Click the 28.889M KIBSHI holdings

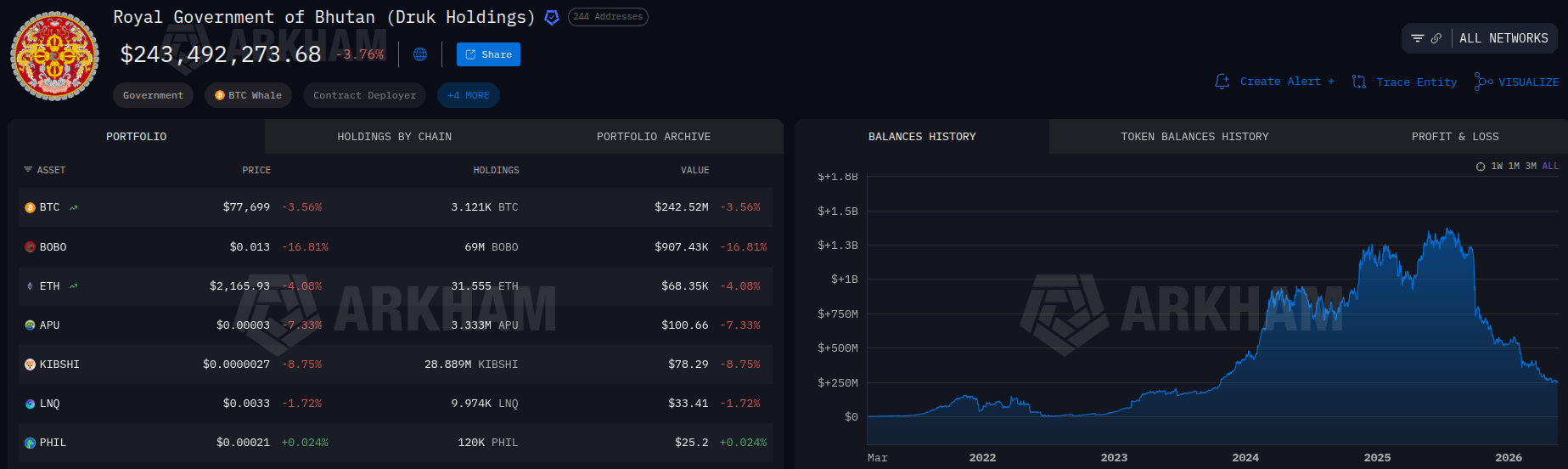pos(471,364)
